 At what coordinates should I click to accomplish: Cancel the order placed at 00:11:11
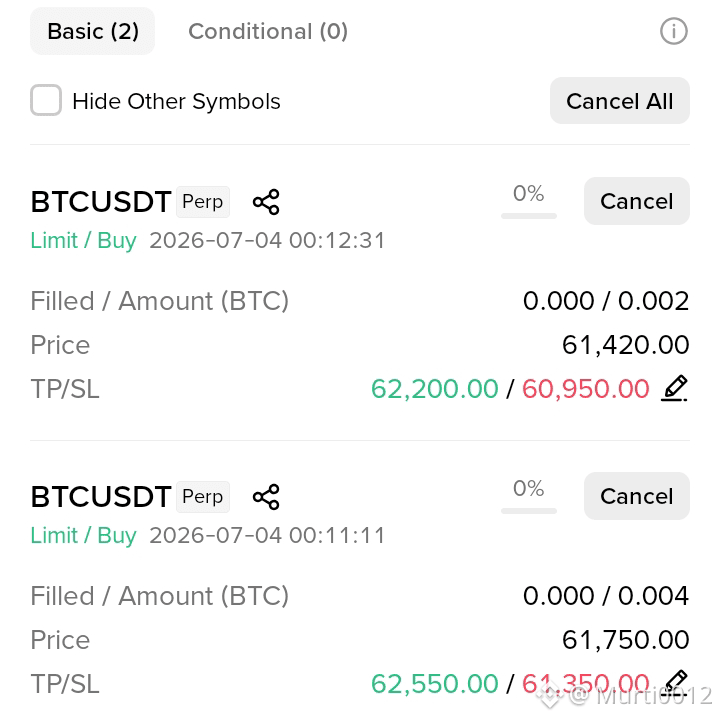(x=636, y=496)
